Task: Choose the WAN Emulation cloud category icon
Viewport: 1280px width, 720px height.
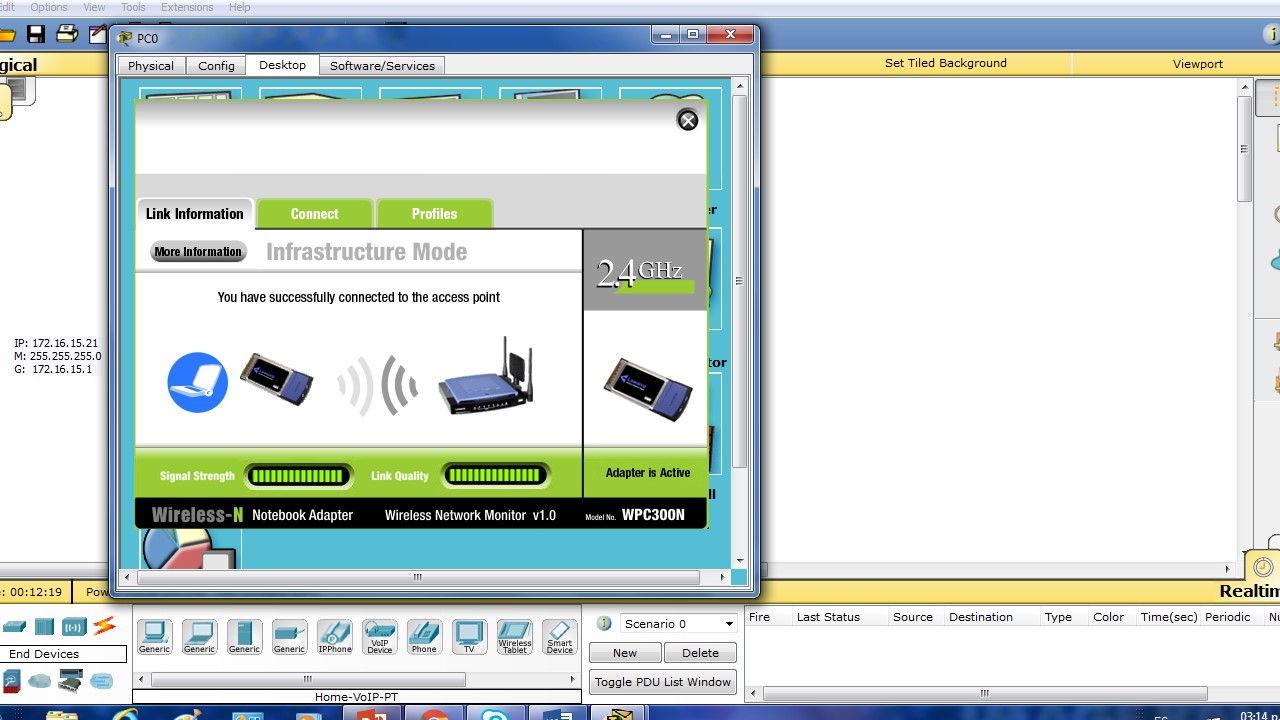Action: 40,682
